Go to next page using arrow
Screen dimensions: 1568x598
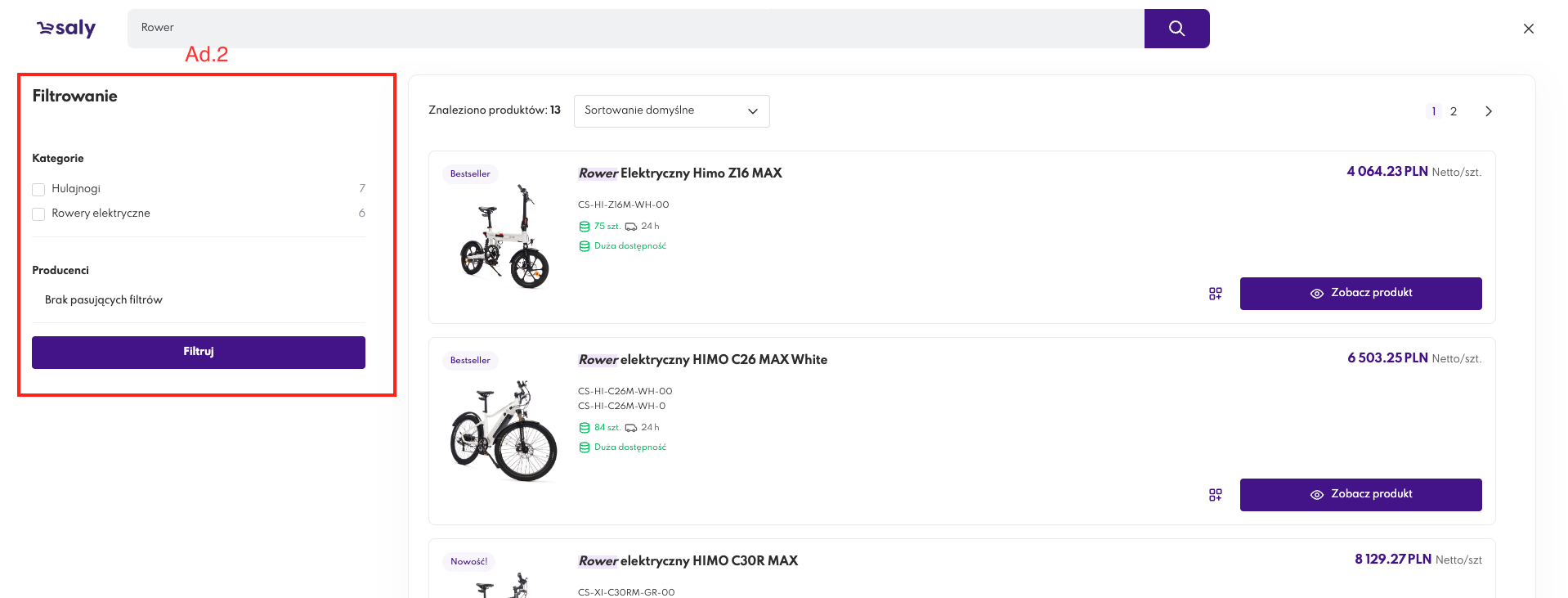coord(1488,111)
